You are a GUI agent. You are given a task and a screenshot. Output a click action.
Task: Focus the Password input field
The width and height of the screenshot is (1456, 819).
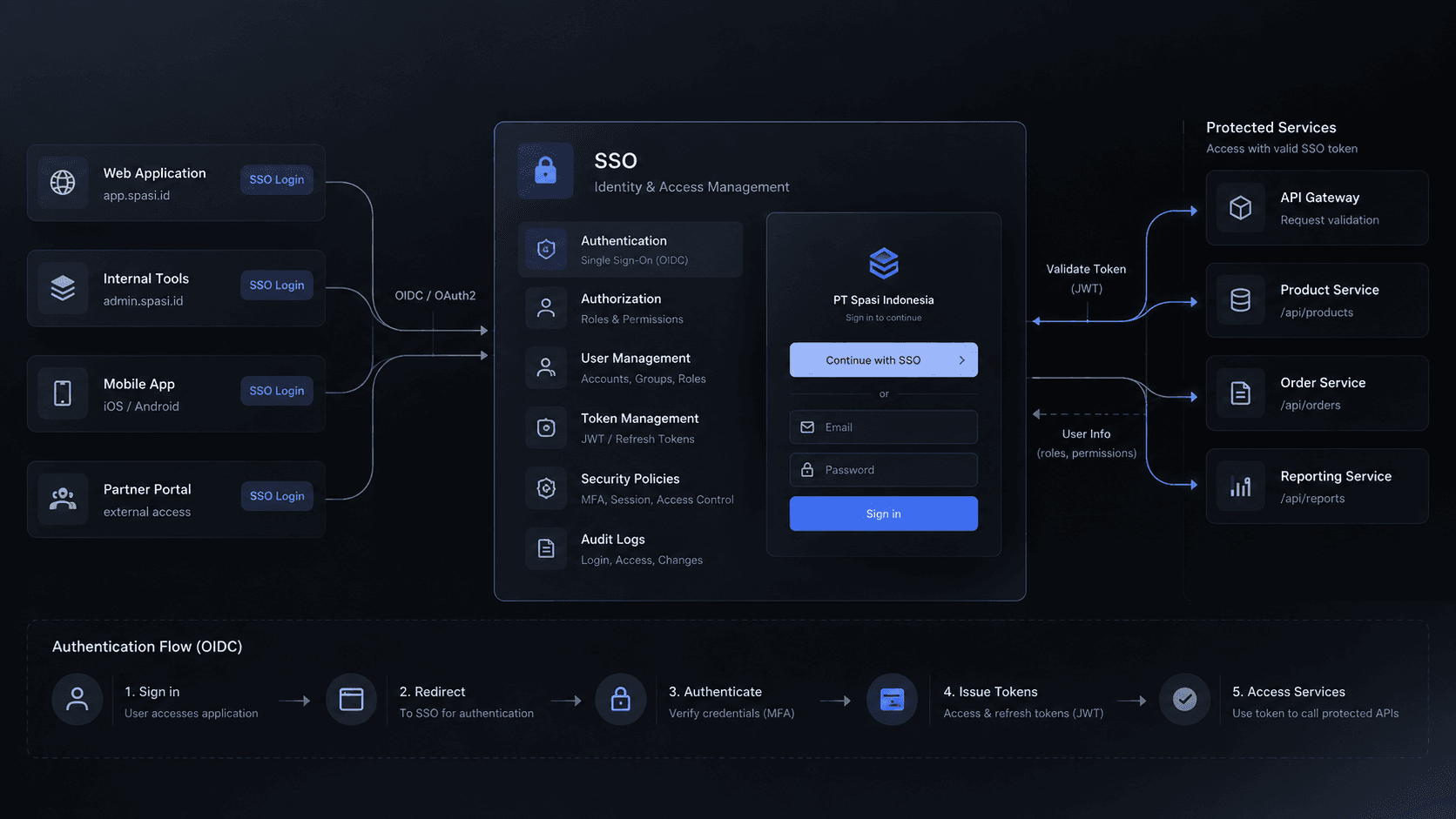point(884,470)
